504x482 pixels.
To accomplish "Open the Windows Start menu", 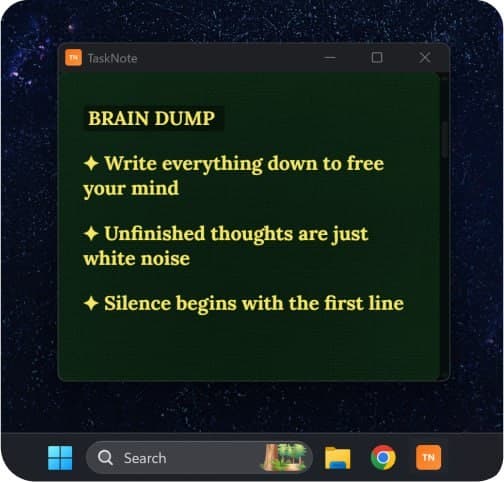I will [x=60, y=458].
